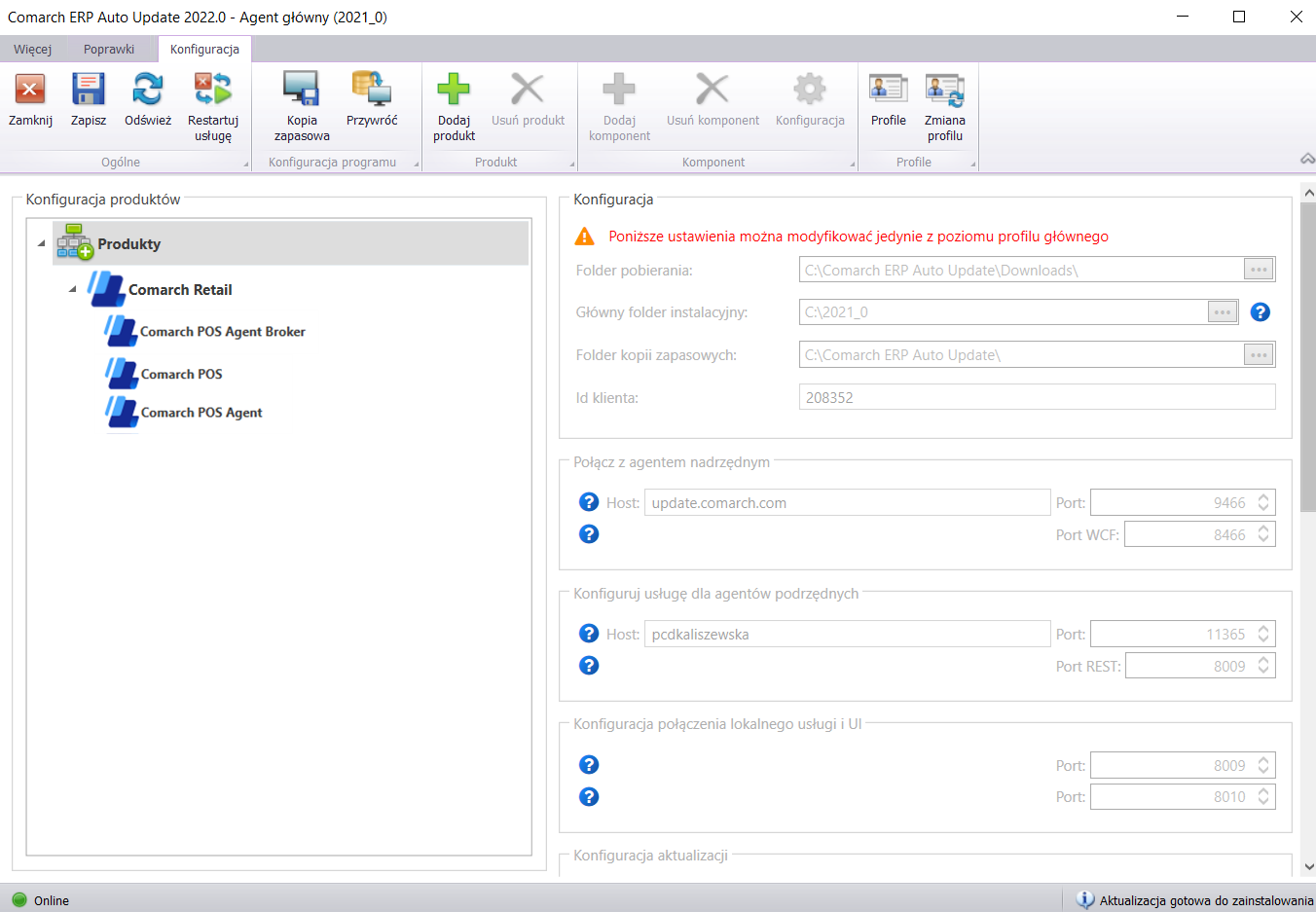The height and width of the screenshot is (912, 1316).
Task: Switch to the Więcej tab
Action: point(32,50)
